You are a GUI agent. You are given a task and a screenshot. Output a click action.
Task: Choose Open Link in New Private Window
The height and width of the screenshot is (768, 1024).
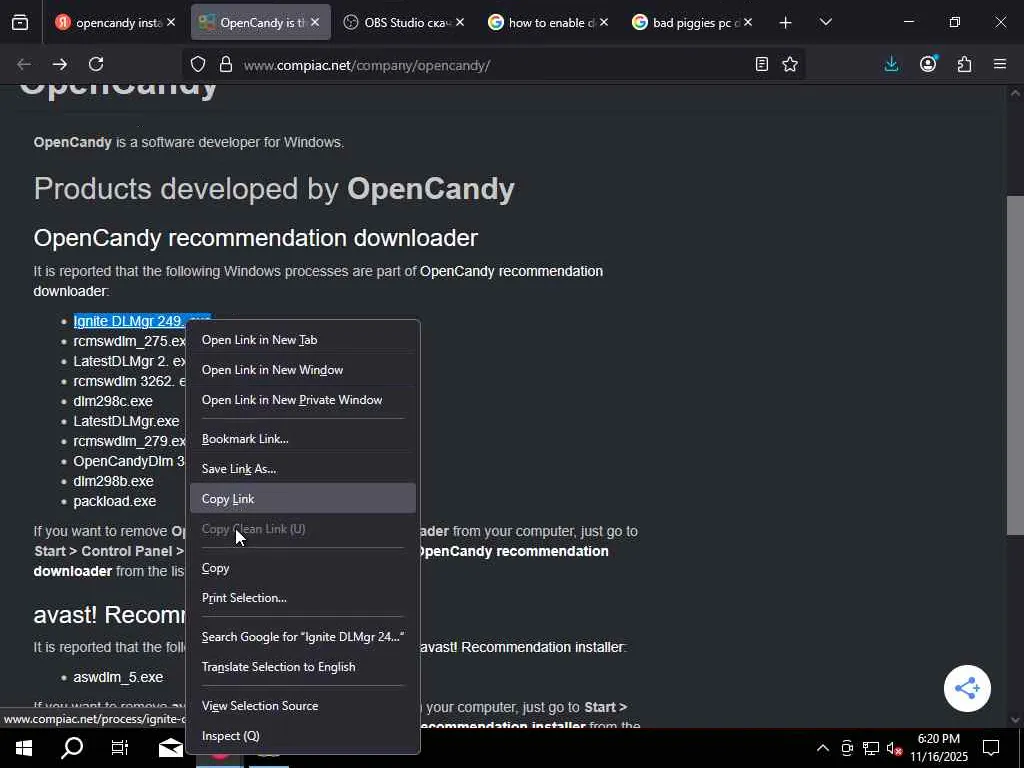(302, 400)
